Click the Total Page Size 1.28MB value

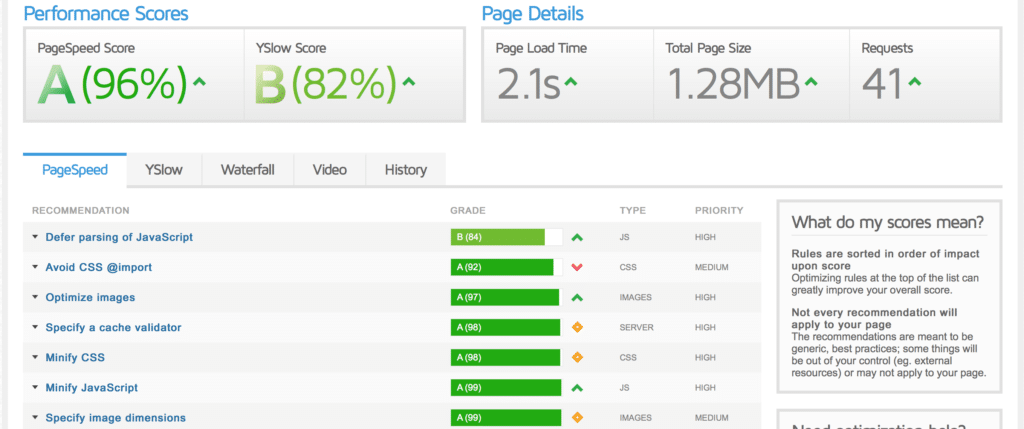733,85
